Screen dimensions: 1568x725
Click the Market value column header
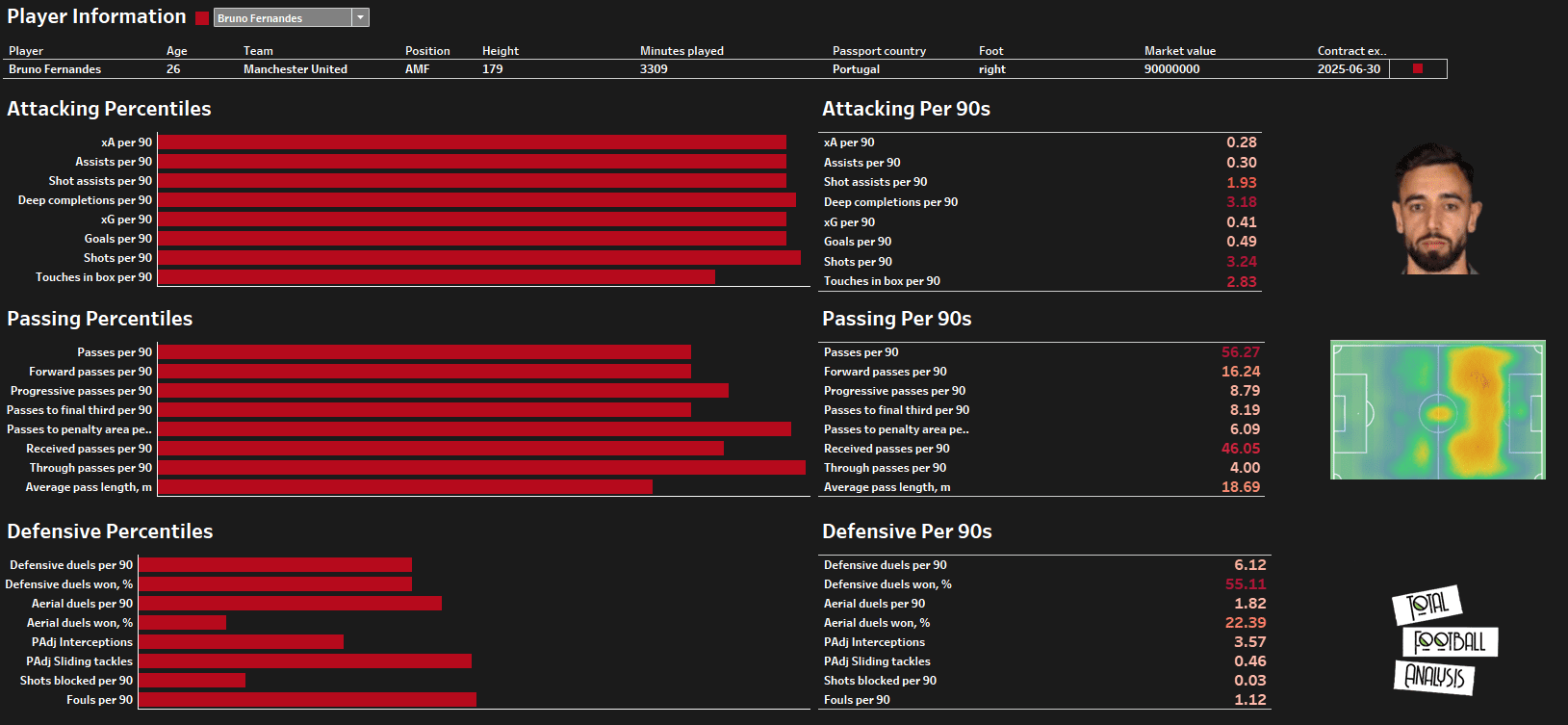click(1180, 51)
